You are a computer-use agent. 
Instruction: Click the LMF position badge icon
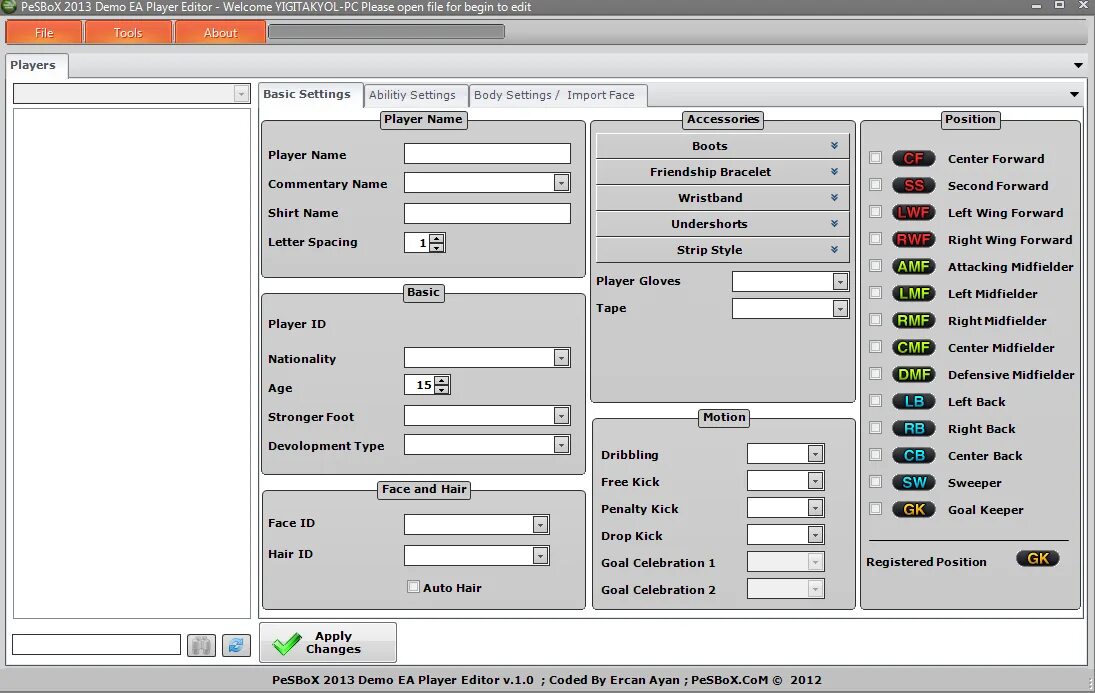point(913,293)
